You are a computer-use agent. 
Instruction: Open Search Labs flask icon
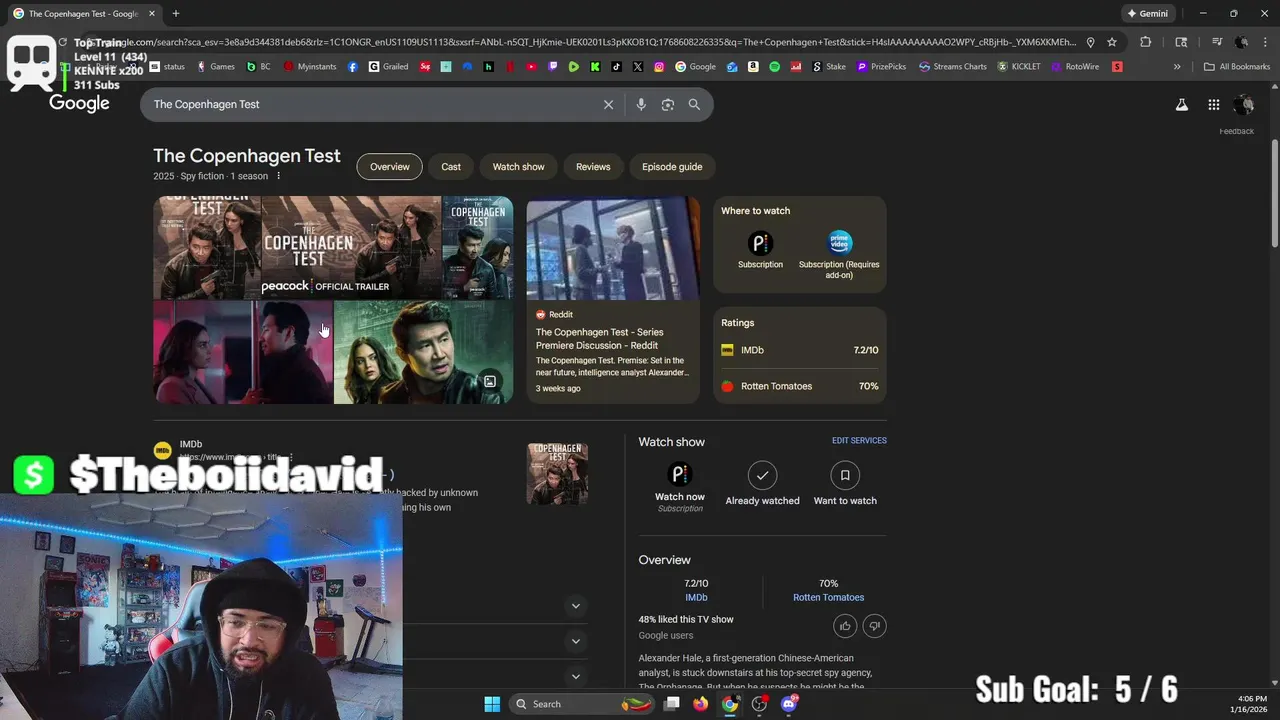click(1181, 105)
